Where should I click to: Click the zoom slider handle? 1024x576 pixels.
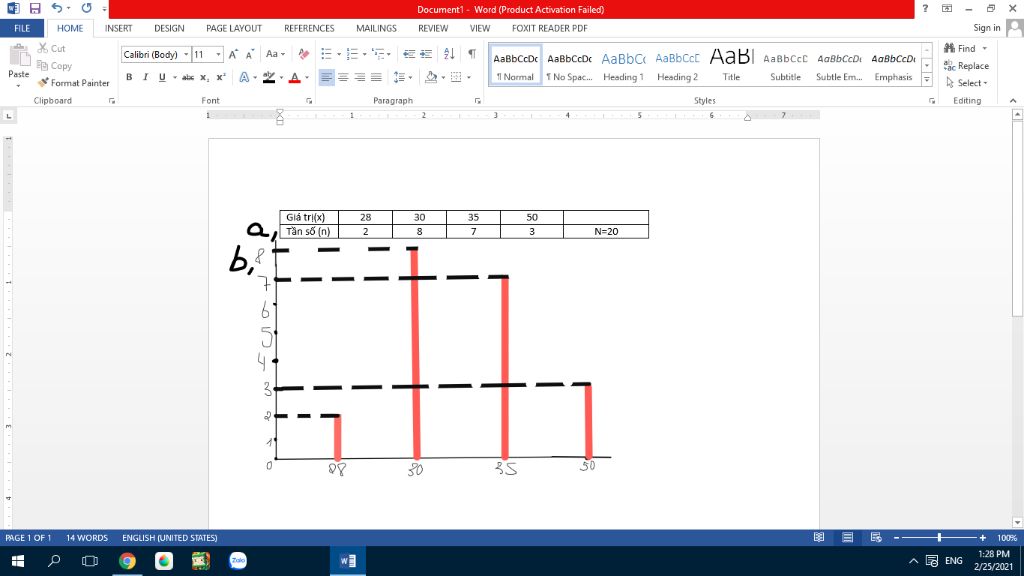click(939, 537)
